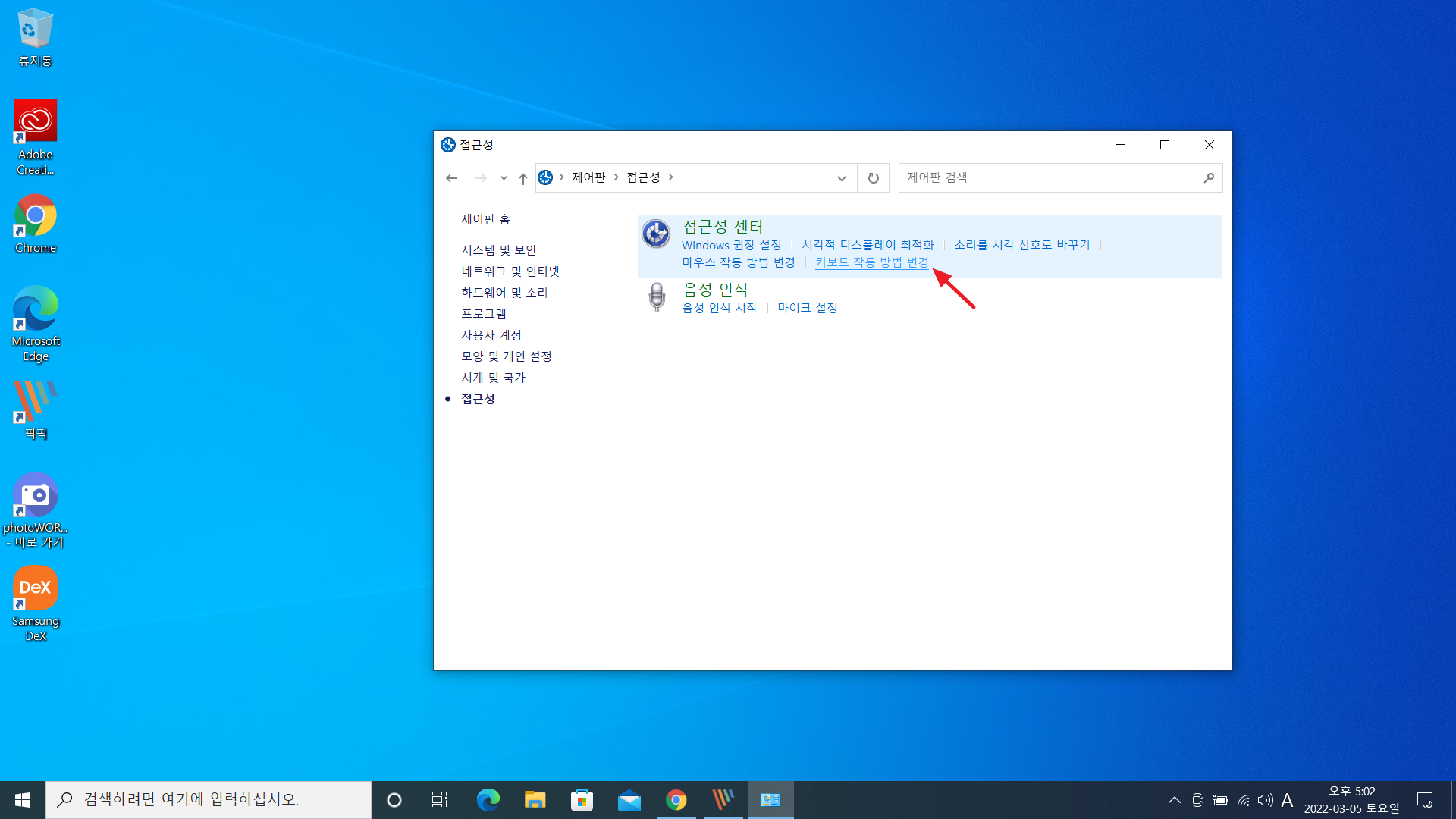Open 키보드 작동 방법 변경 link
Viewport: 1456px width, 819px height.
click(x=871, y=262)
